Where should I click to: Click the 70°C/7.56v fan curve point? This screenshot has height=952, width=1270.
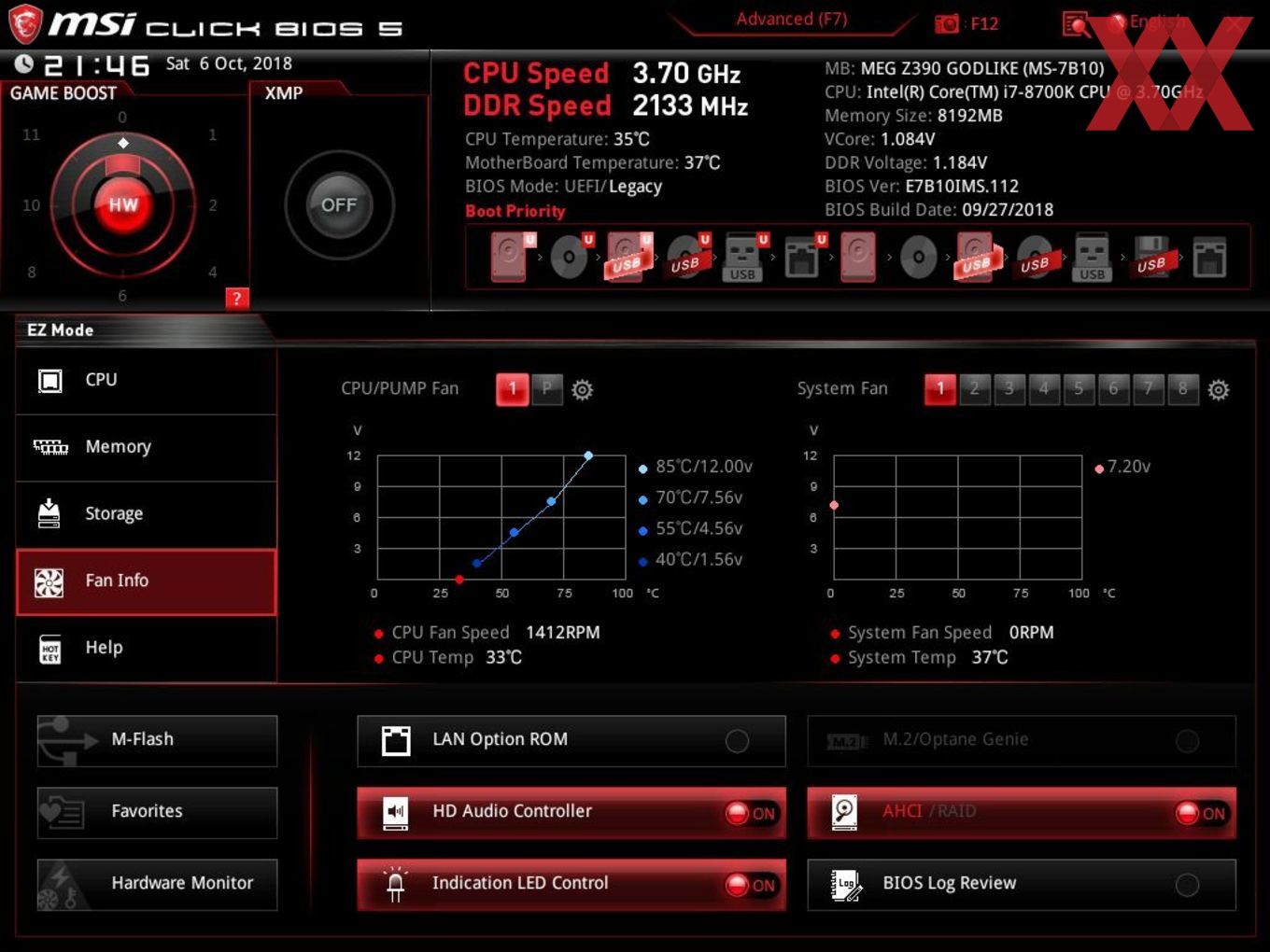[x=551, y=501]
